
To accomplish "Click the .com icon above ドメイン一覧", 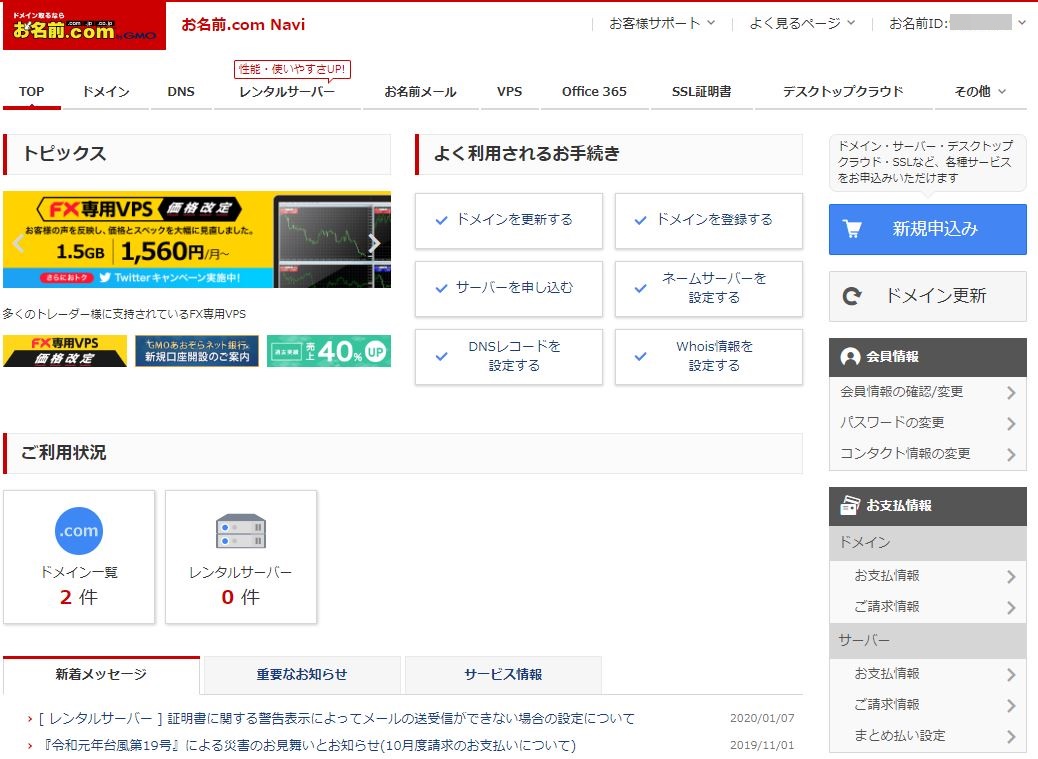I will (x=79, y=531).
